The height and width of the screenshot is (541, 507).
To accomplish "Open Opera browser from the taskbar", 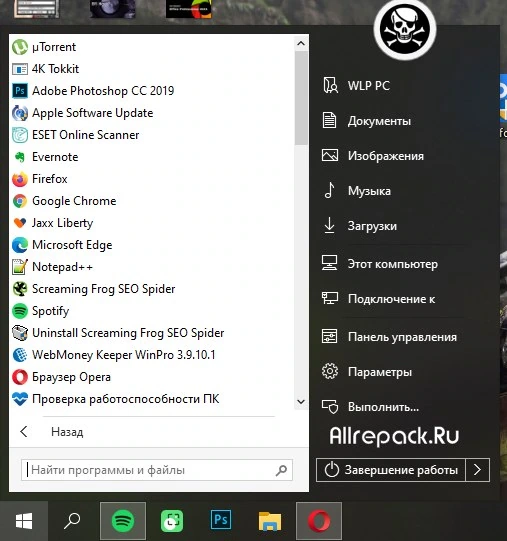I will 319,521.
